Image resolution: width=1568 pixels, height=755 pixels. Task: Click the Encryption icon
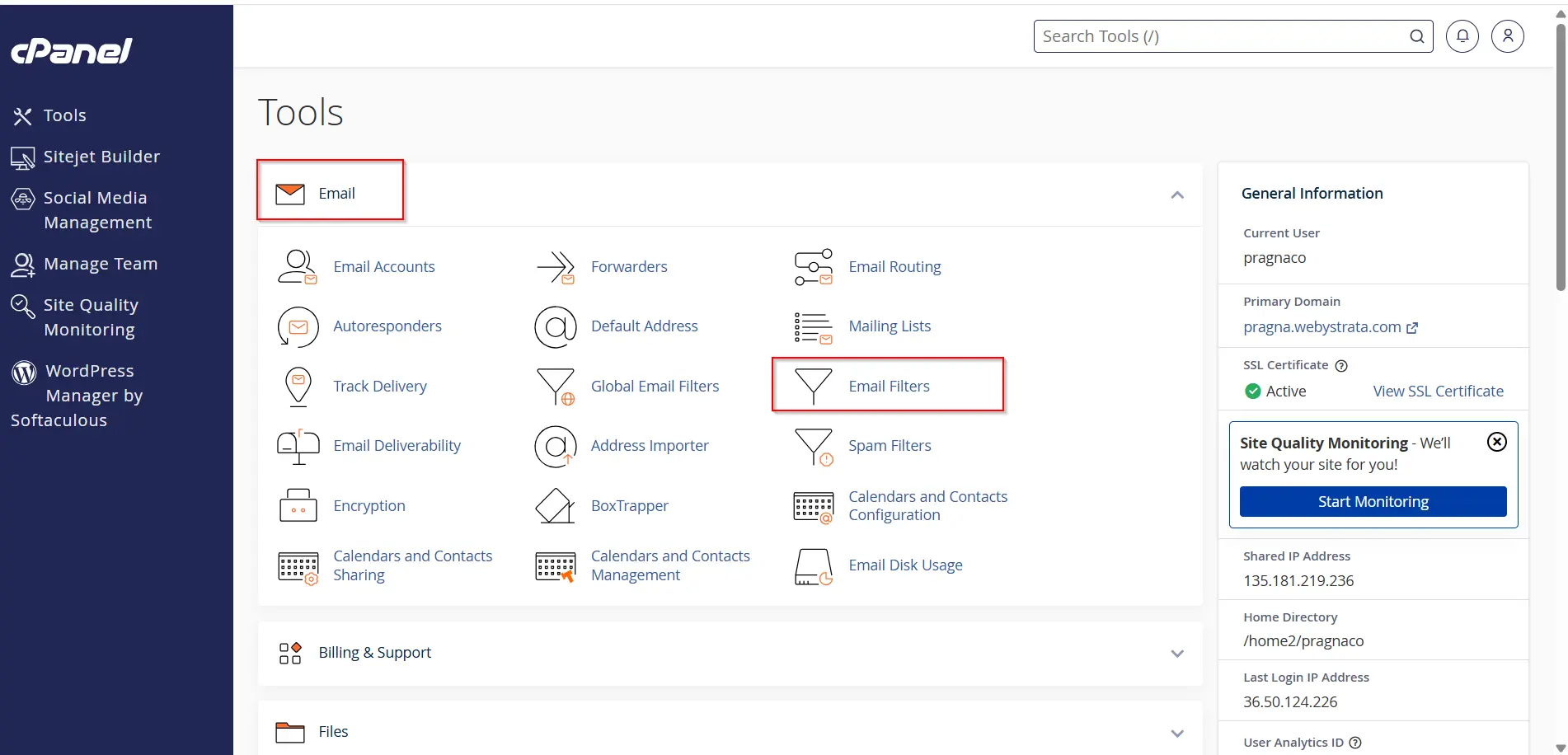click(x=298, y=505)
